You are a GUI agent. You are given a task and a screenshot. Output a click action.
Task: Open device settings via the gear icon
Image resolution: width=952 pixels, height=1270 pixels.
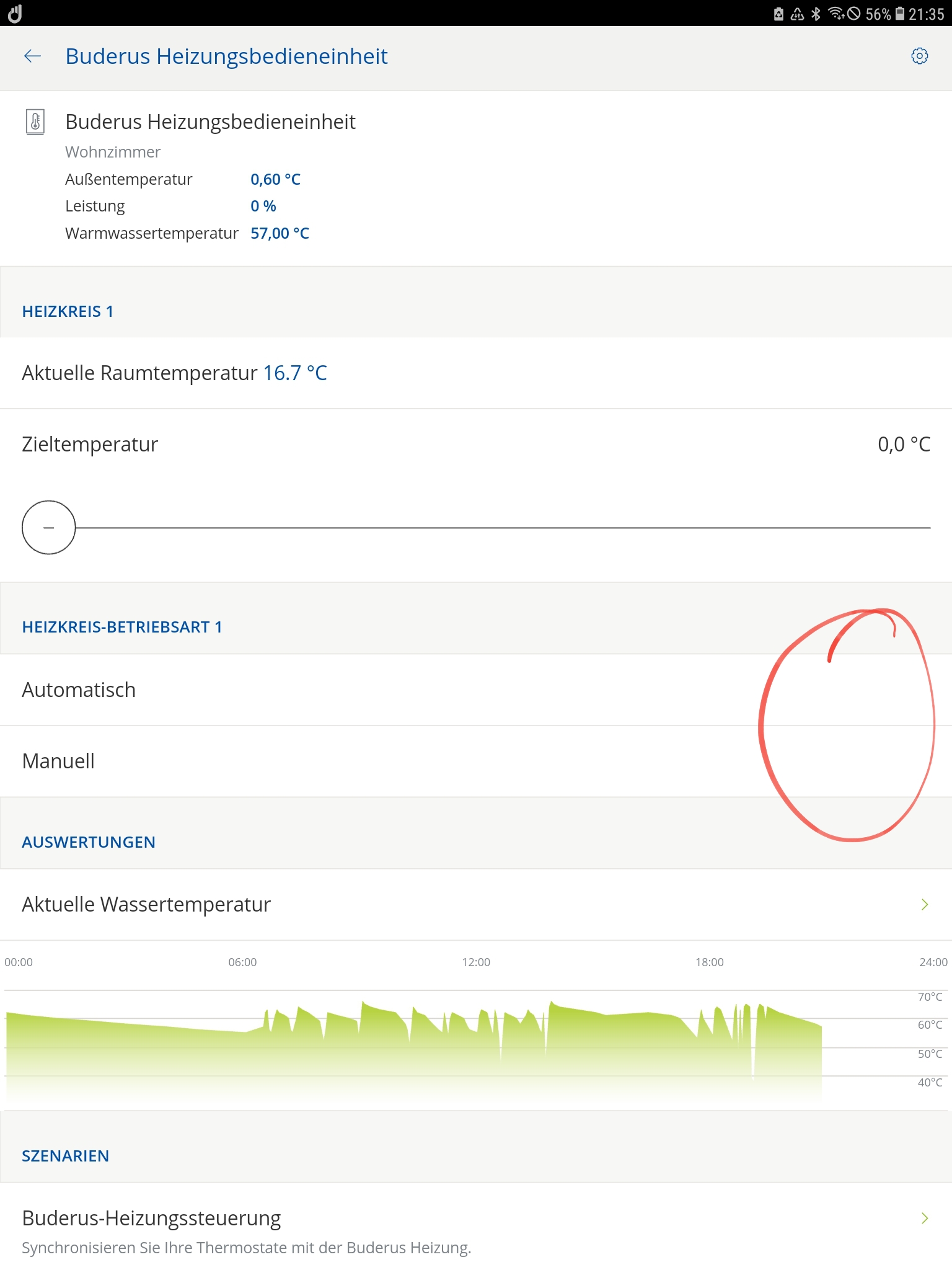coord(919,56)
